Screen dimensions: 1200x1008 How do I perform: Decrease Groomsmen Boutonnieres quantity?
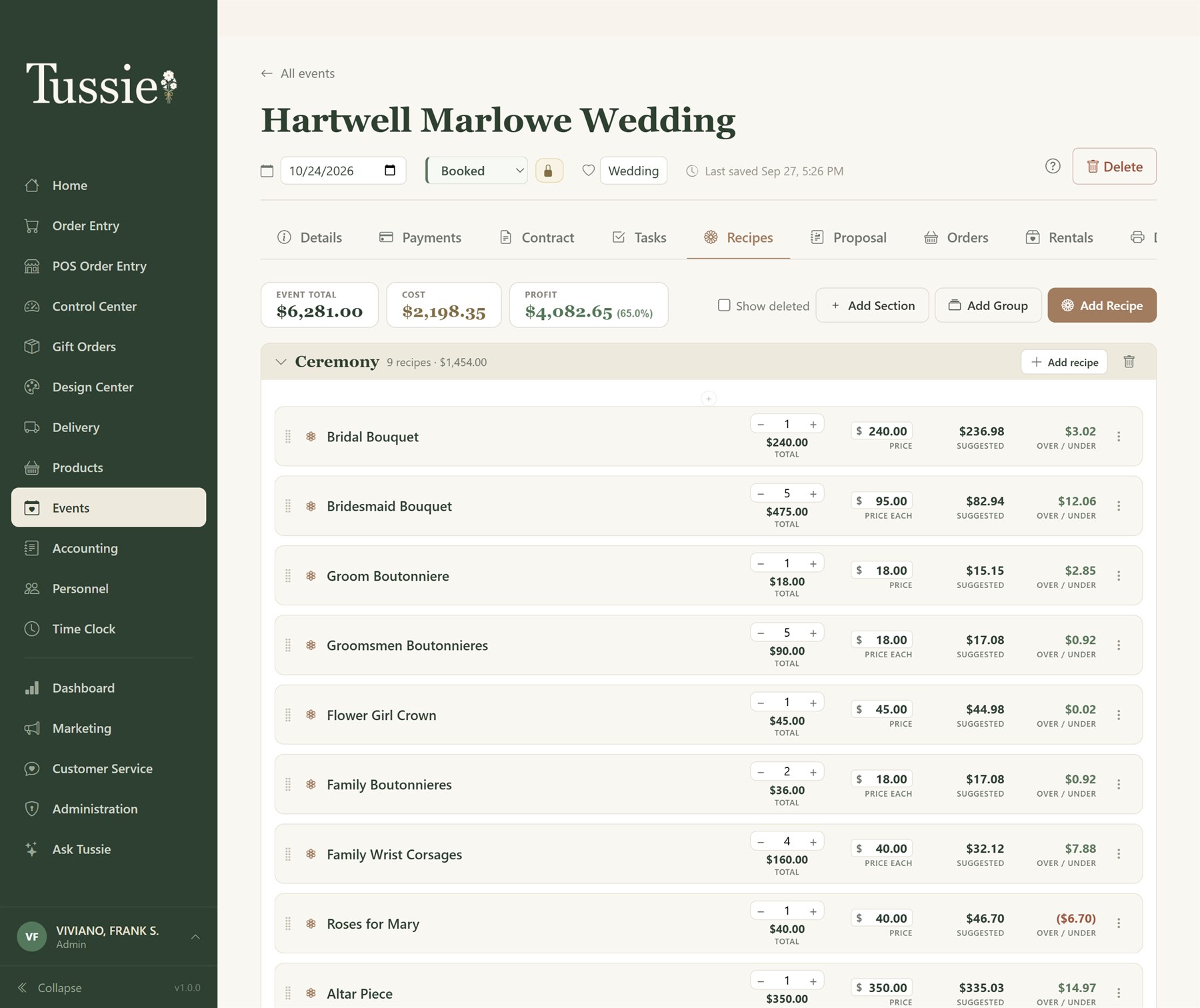pos(761,633)
